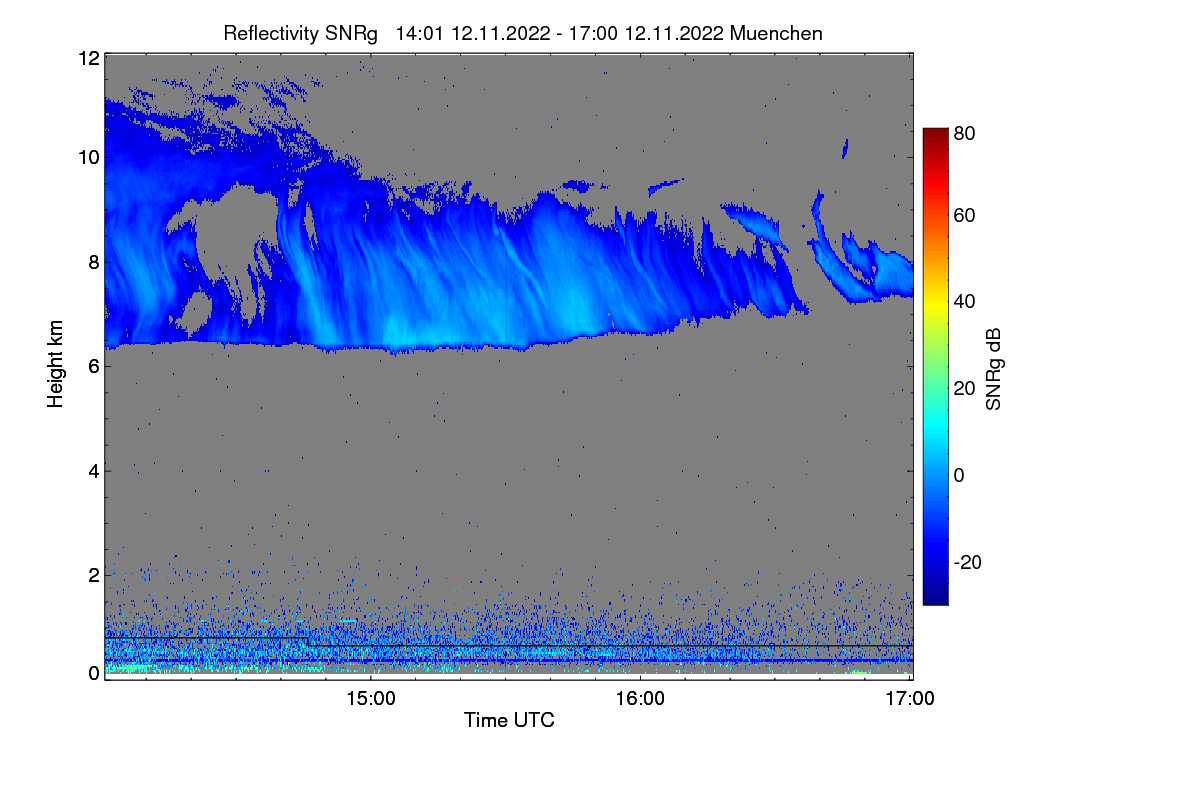
Task: Click the 16:00 time tick label
Action: pos(640,698)
